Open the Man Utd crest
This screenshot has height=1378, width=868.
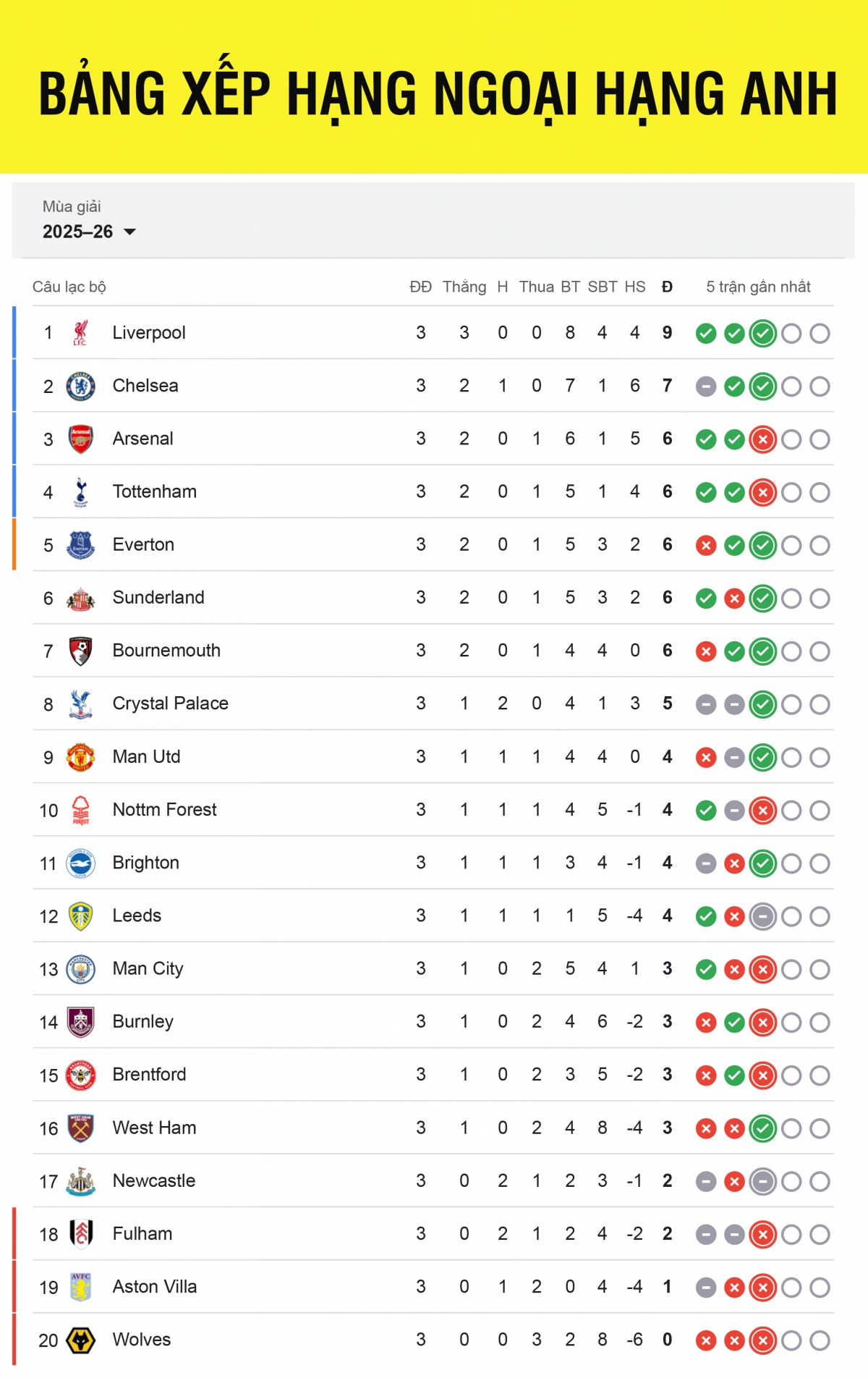(80, 757)
